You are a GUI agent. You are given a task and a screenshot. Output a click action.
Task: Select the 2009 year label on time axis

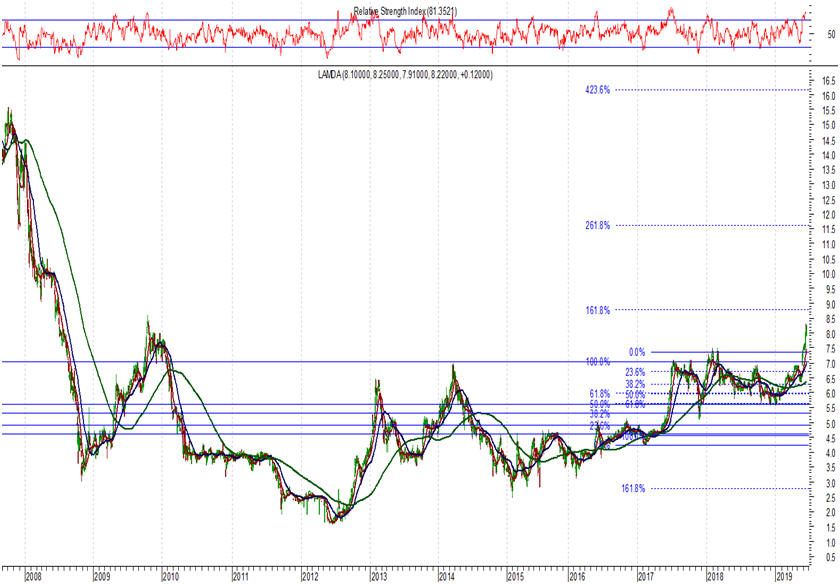coord(102,577)
